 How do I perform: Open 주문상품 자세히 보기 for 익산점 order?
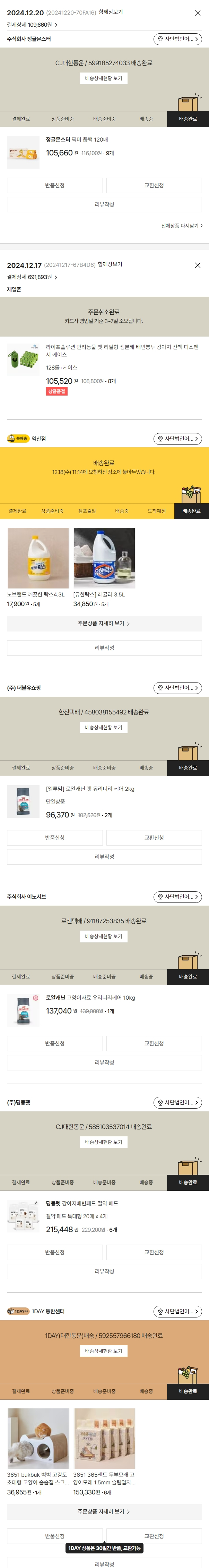point(104,623)
